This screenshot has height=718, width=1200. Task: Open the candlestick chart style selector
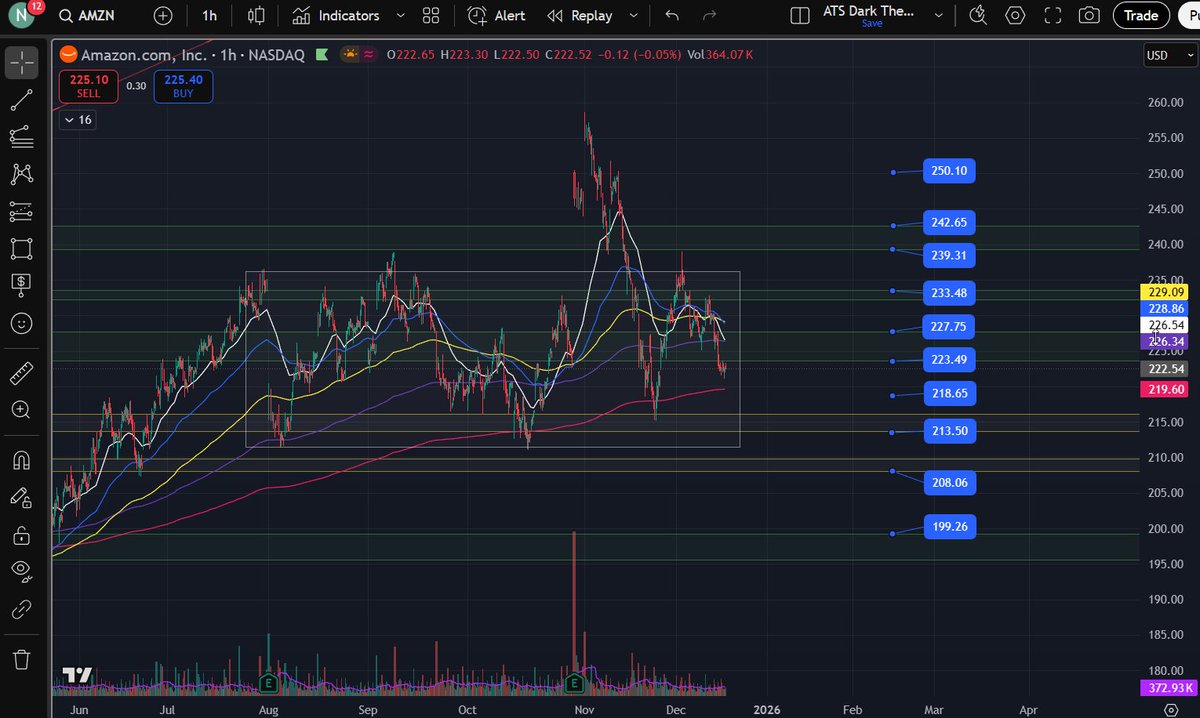[257, 16]
